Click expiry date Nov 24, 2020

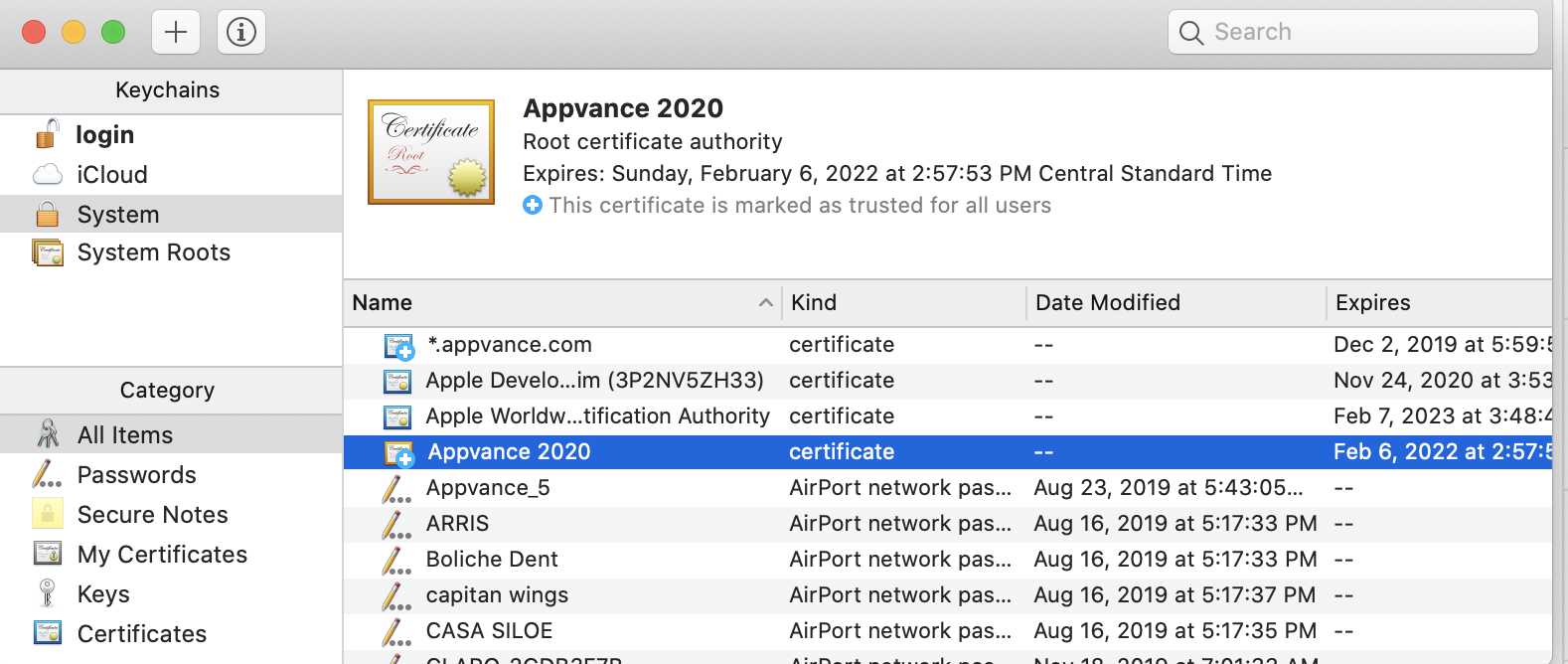(1443, 381)
